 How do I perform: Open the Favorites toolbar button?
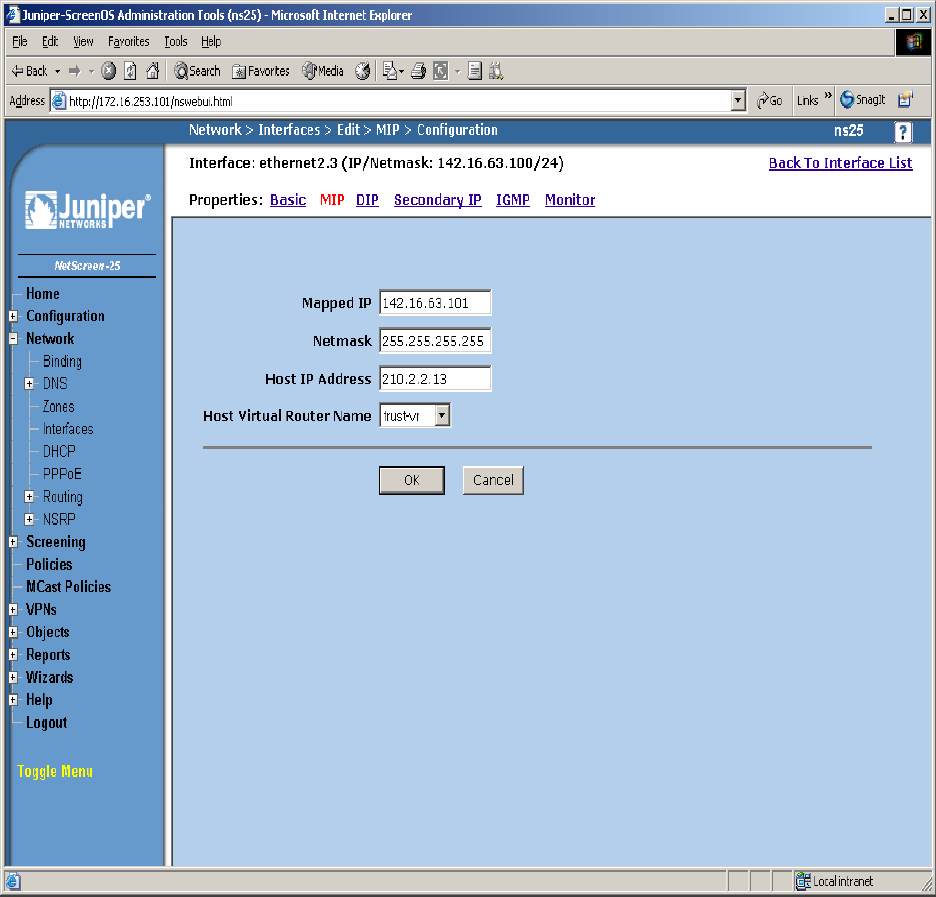pyautogui.click(x=261, y=72)
